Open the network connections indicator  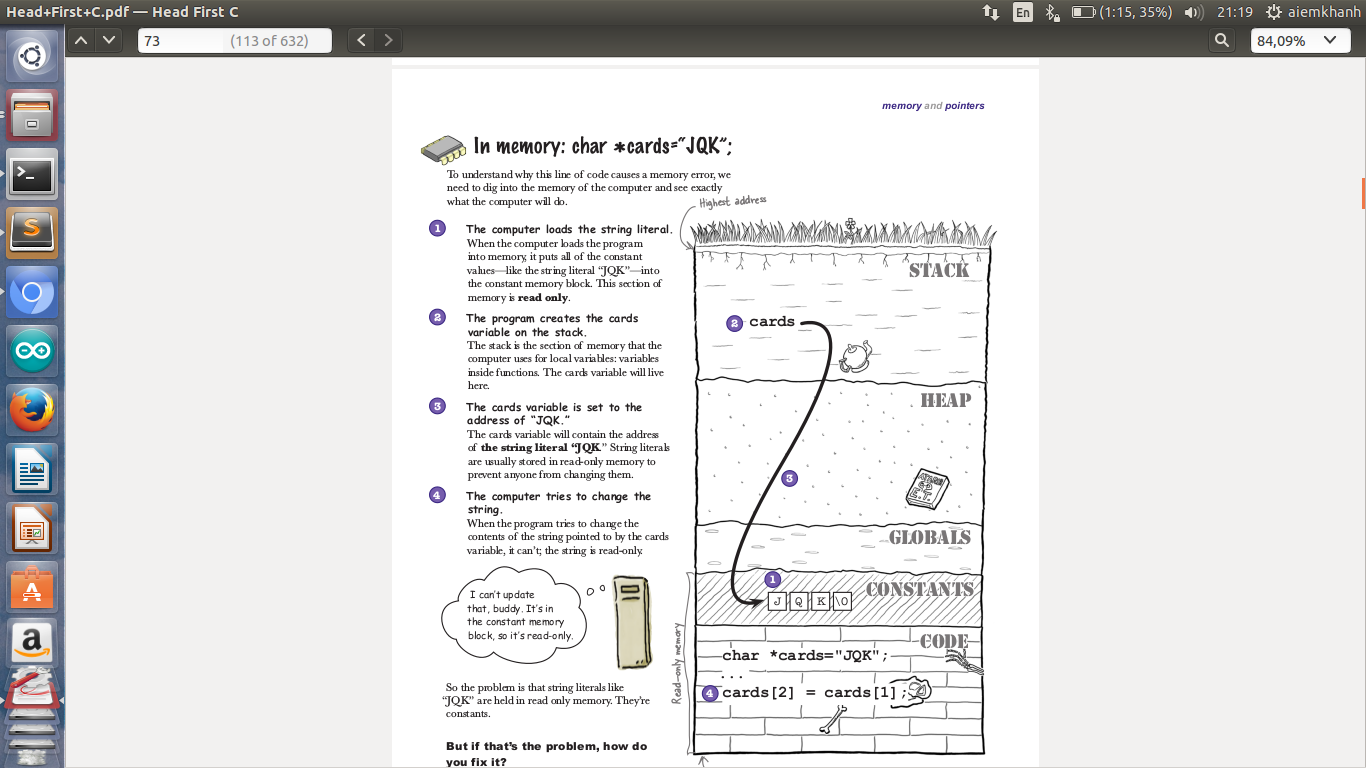coord(991,12)
